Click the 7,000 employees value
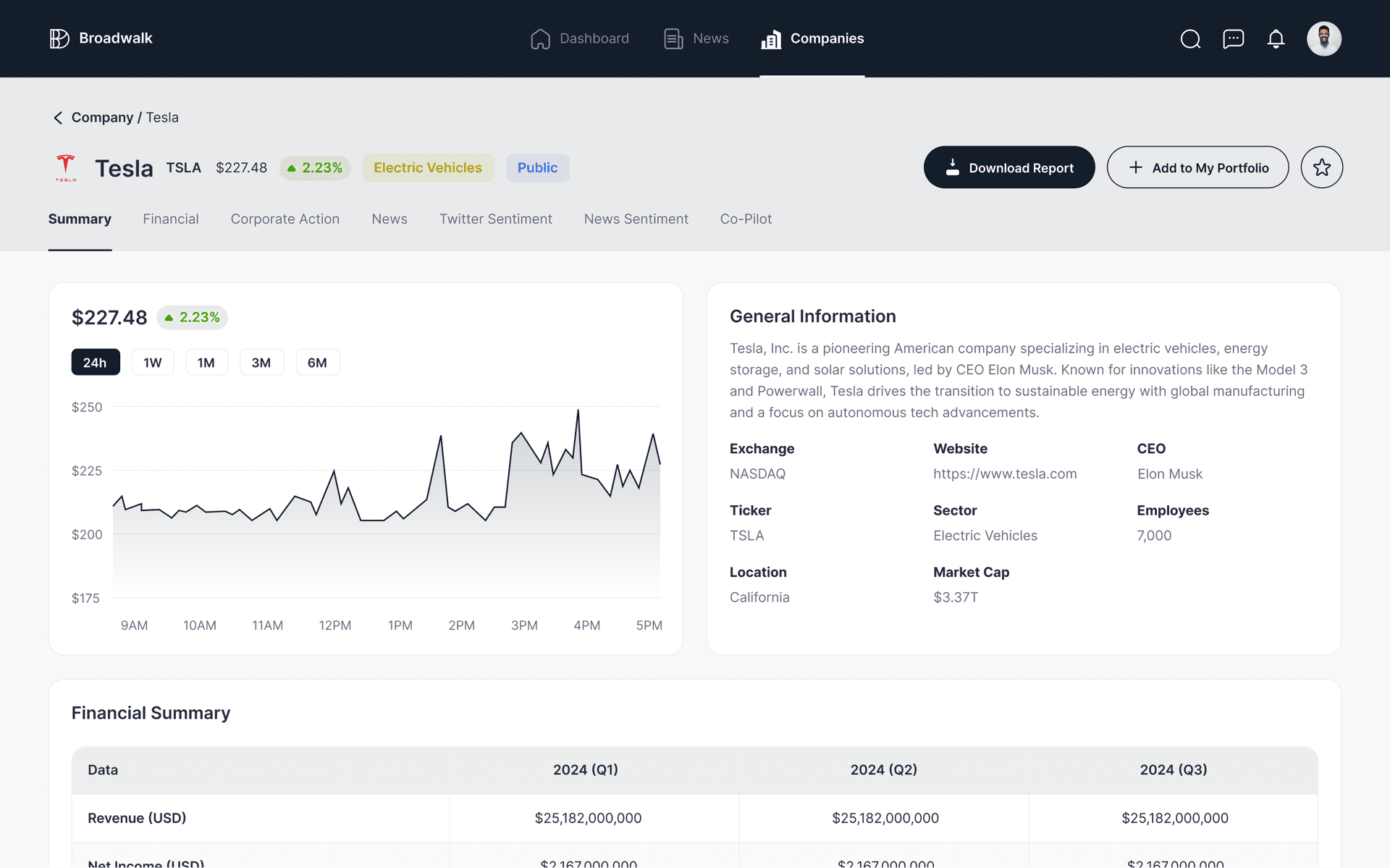The height and width of the screenshot is (868, 1390). click(x=1153, y=536)
